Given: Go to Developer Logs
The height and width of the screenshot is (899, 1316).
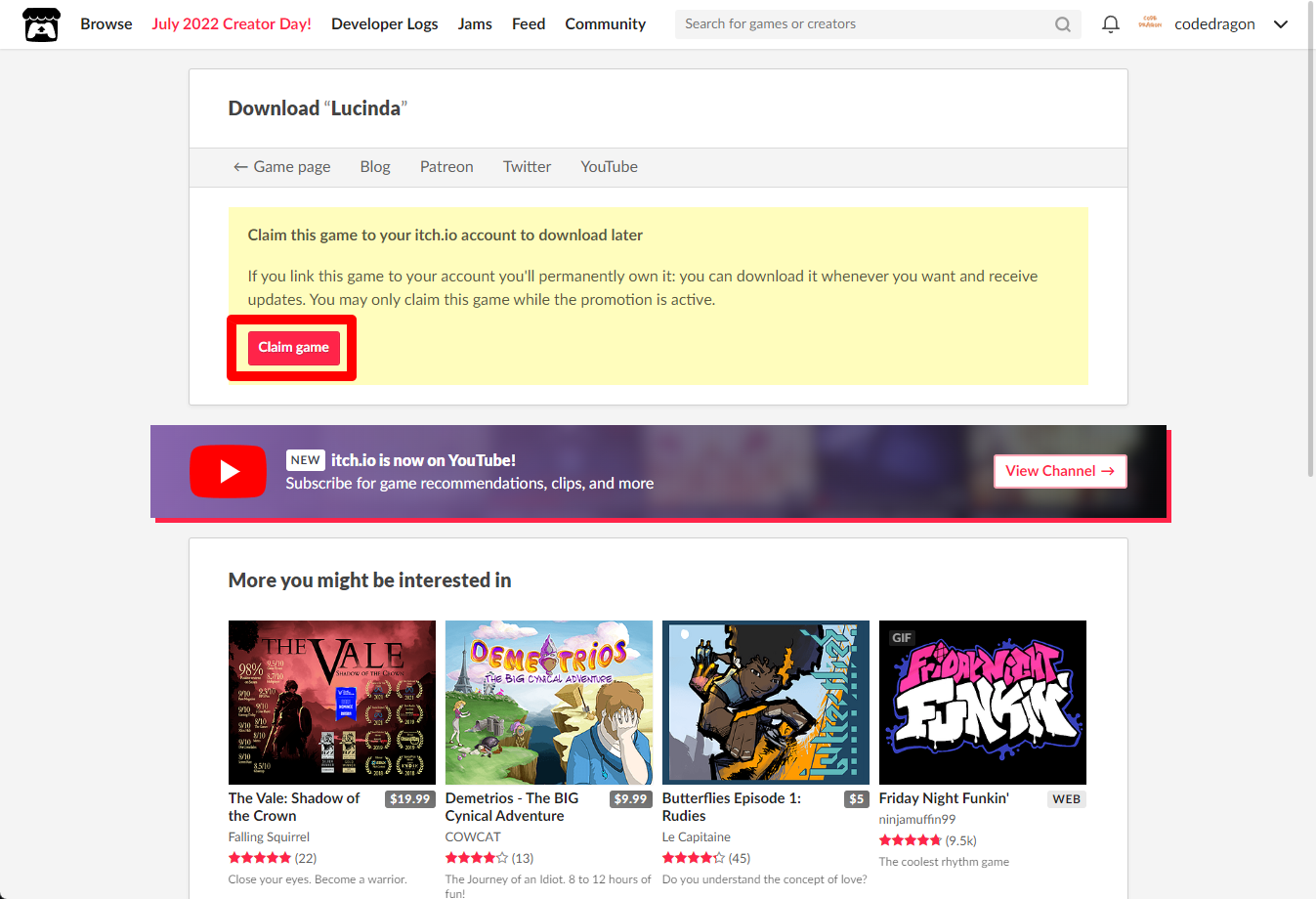Looking at the screenshot, I should 384,24.
